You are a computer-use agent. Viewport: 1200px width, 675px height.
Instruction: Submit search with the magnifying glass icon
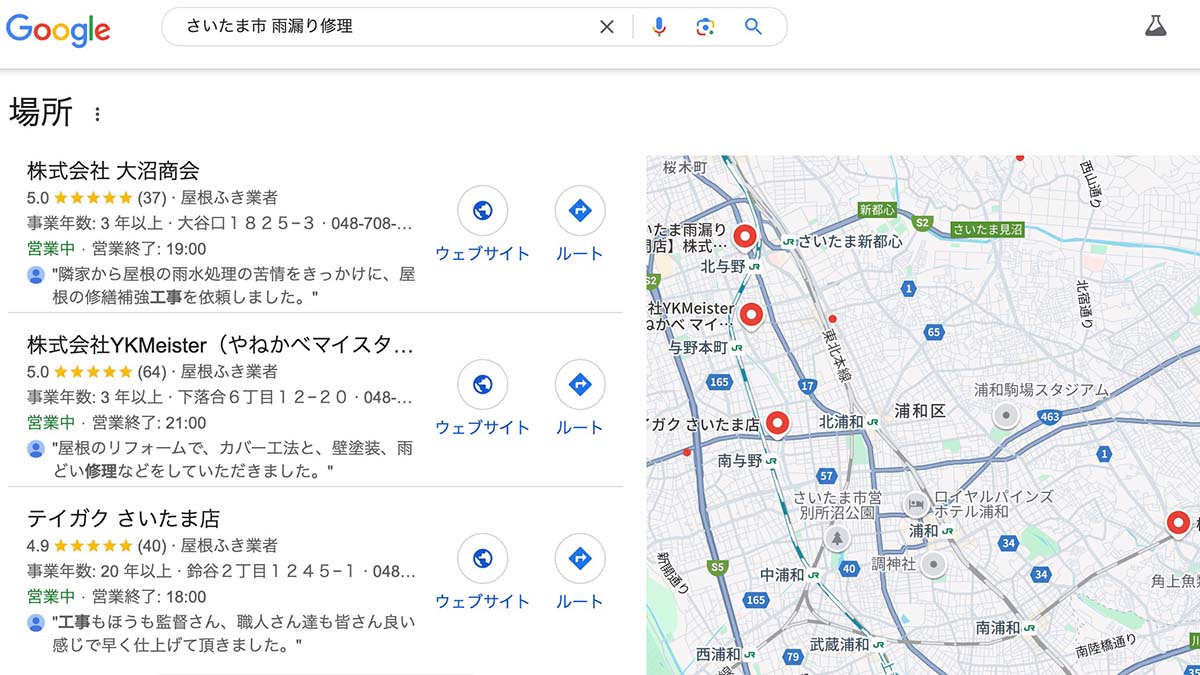(753, 27)
